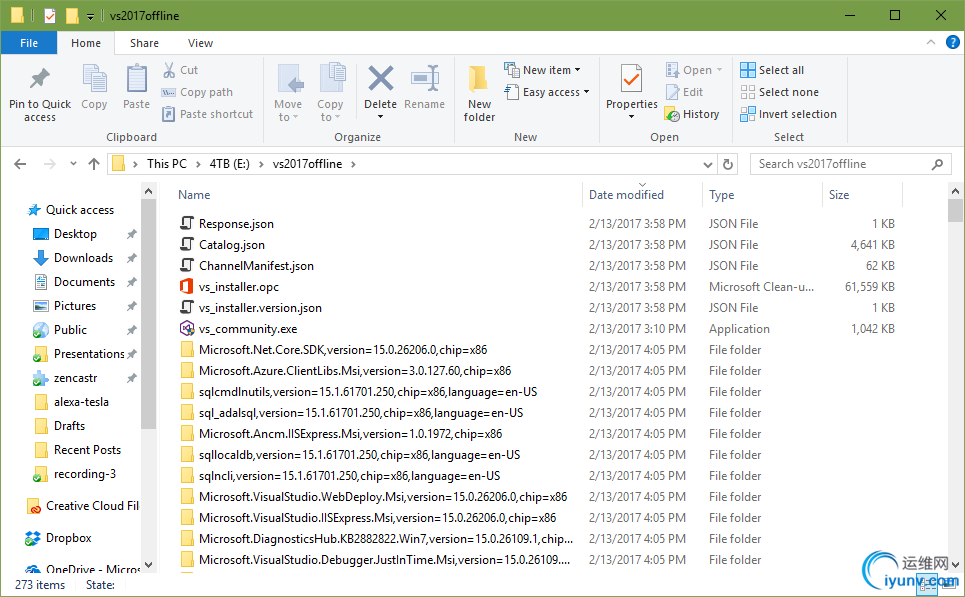Click the file list scrollbar thumb
The width and height of the screenshot is (965, 597).
point(955,210)
